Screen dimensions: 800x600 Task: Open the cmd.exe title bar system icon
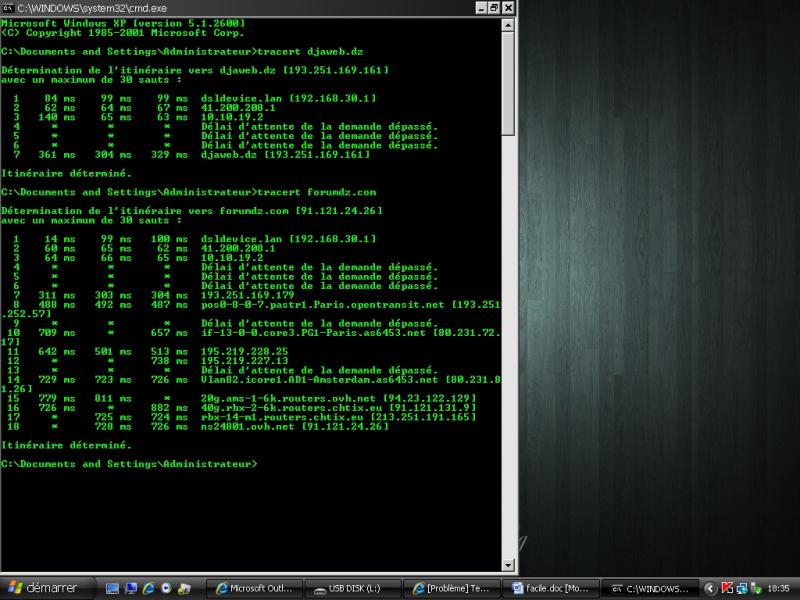point(8,7)
